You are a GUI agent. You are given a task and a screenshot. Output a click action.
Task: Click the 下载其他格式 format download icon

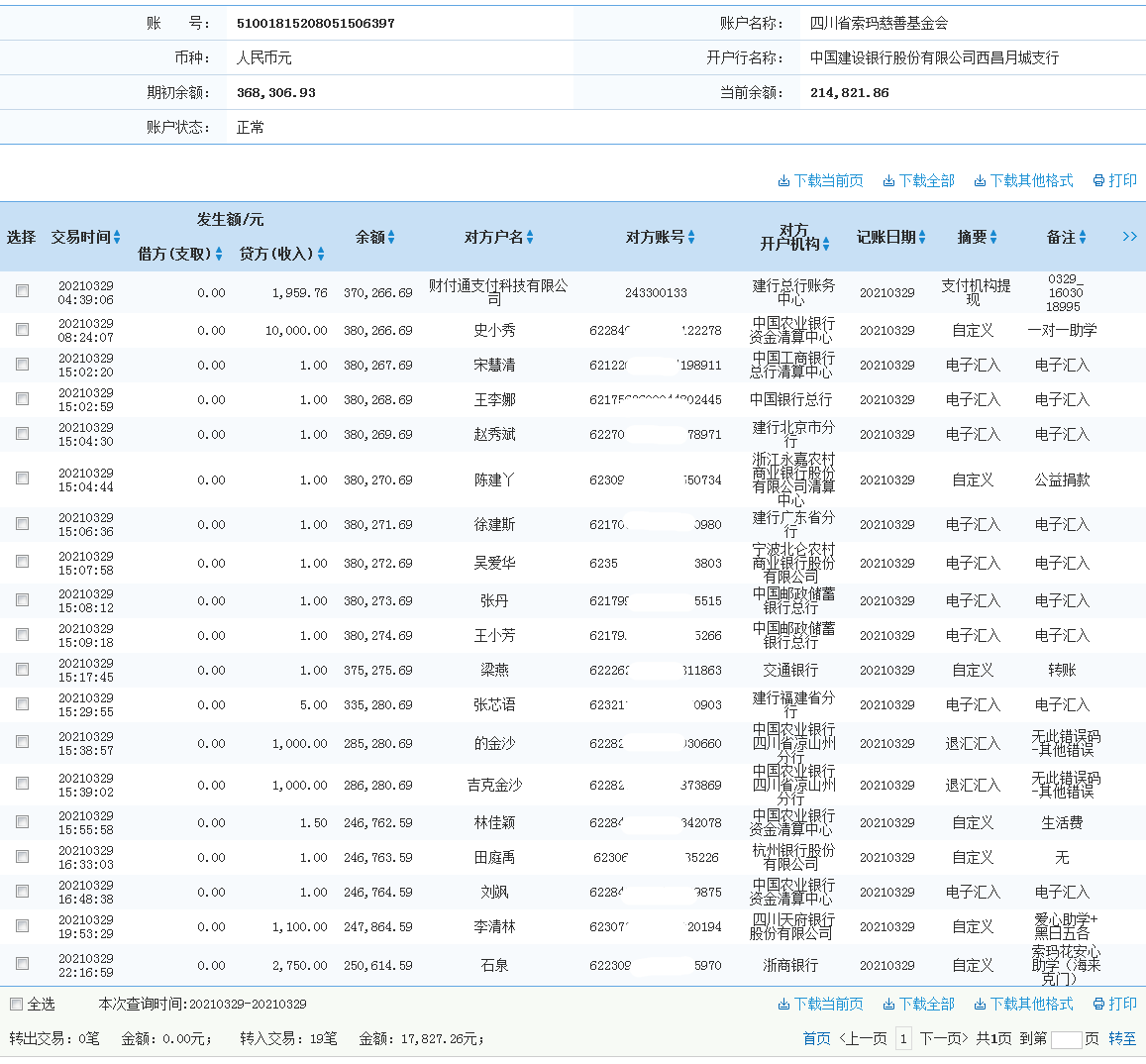[979, 181]
